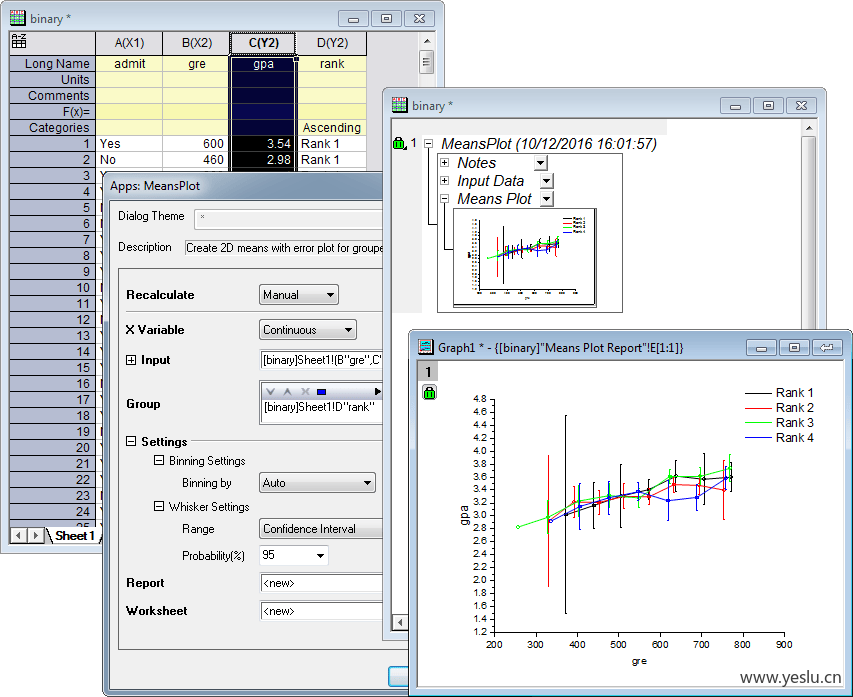The image size is (853, 697).
Task: Open the Recalculate dropdown set to Manual
Action: pos(298,295)
